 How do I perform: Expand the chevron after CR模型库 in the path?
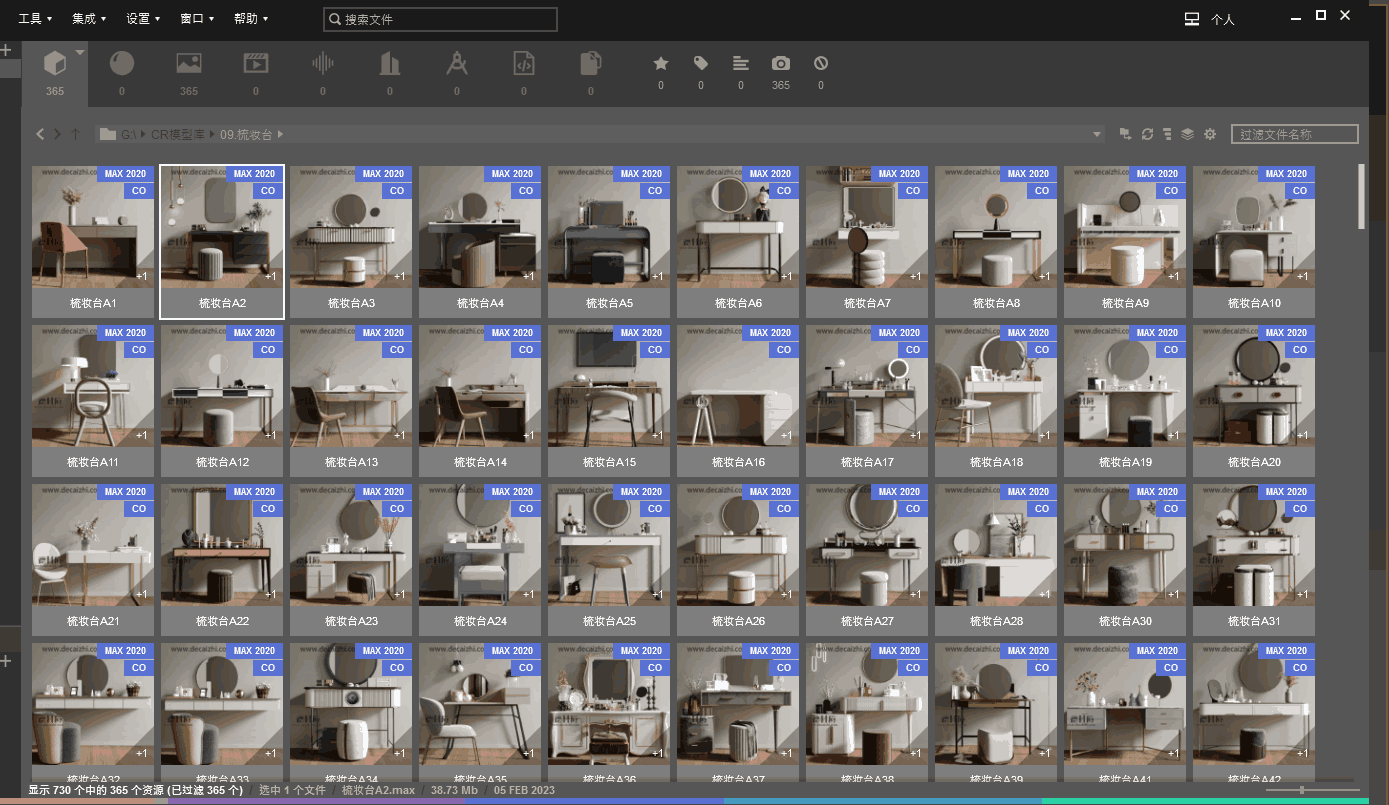point(212,134)
